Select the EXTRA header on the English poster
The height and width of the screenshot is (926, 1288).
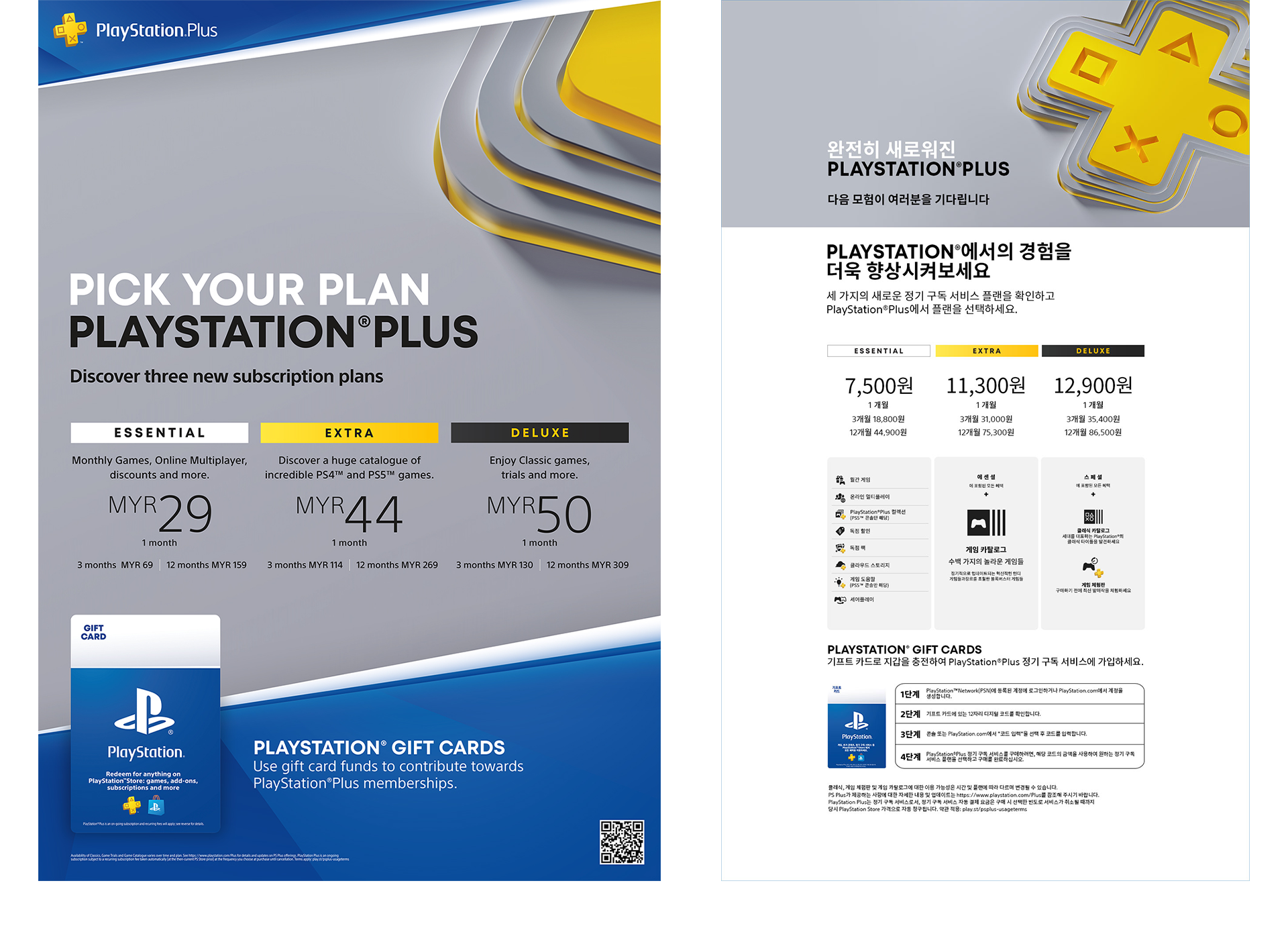pos(350,433)
